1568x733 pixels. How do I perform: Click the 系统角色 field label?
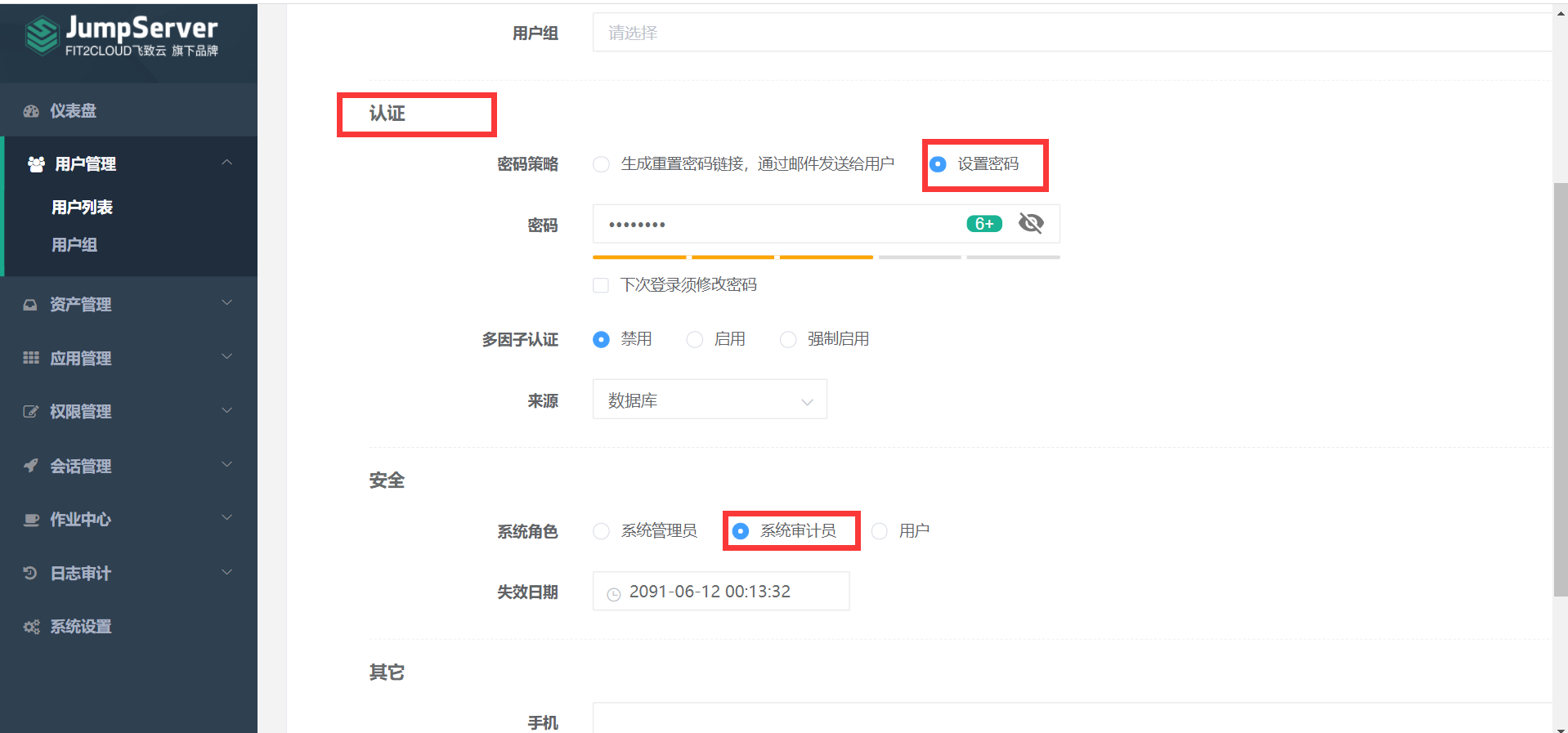[528, 532]
